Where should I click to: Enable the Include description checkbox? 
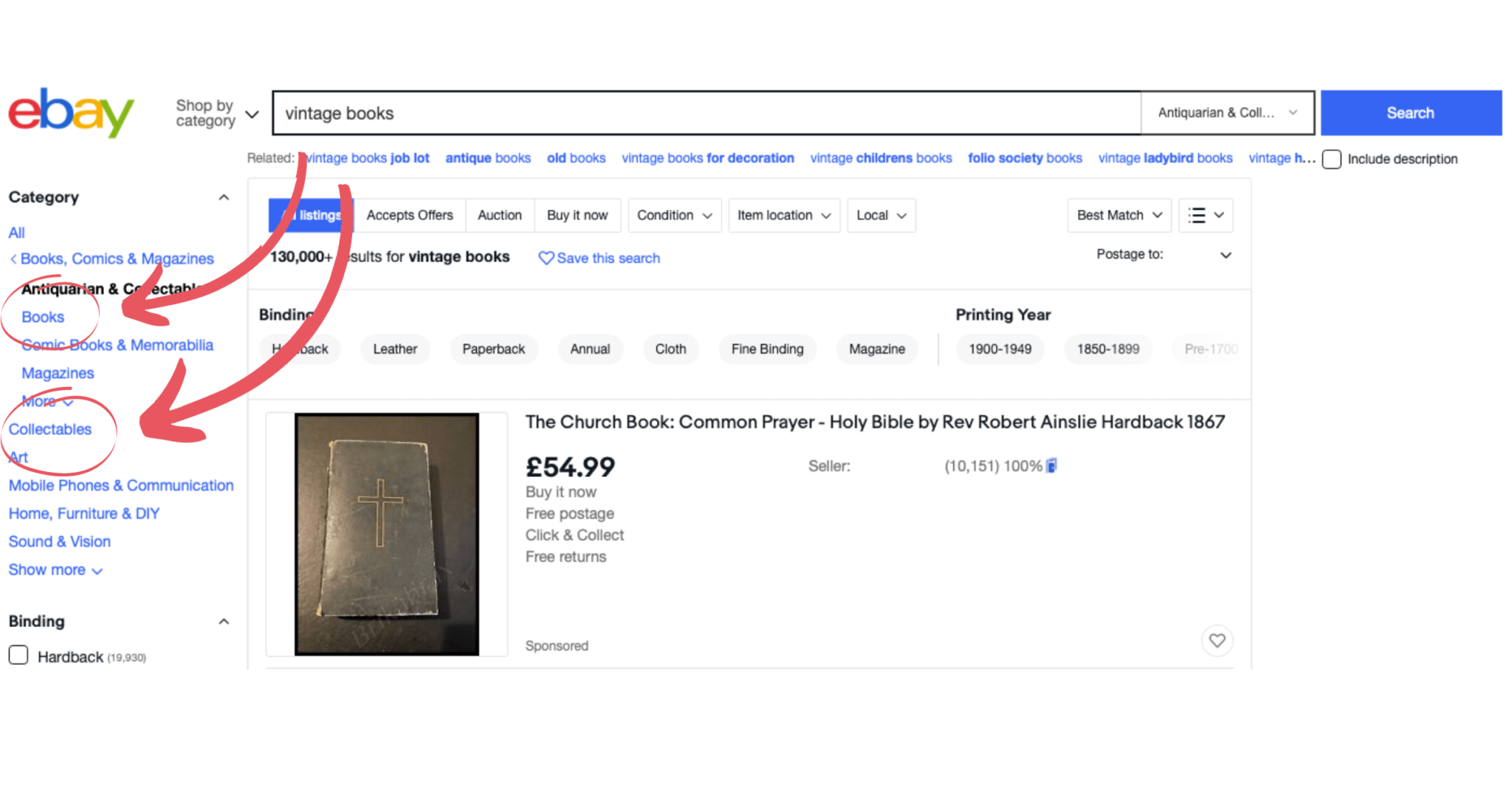tap(1331, 159)
